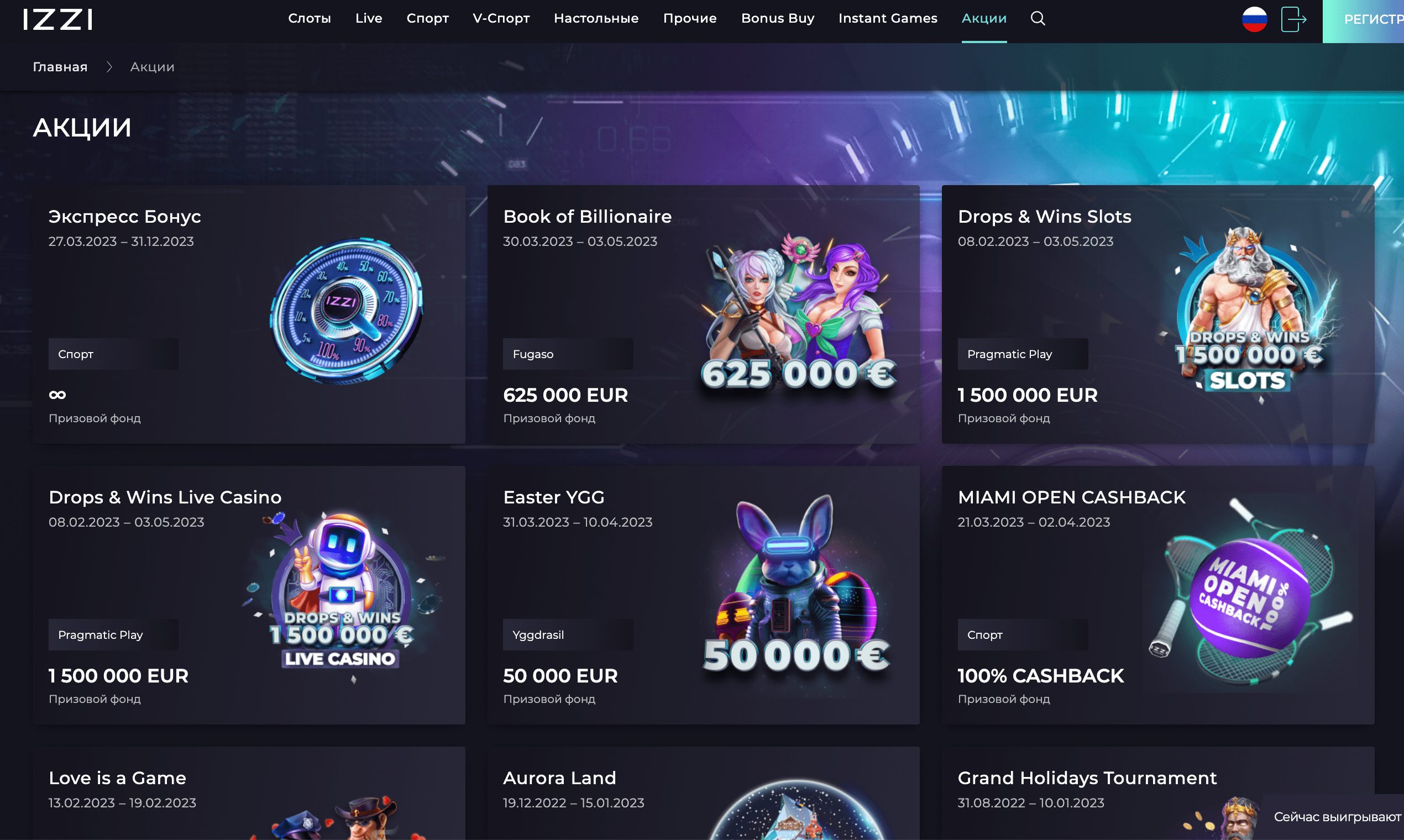Go to Instant Games section
This screenshot has width=1404, height=840.
[x=888, y=19]
